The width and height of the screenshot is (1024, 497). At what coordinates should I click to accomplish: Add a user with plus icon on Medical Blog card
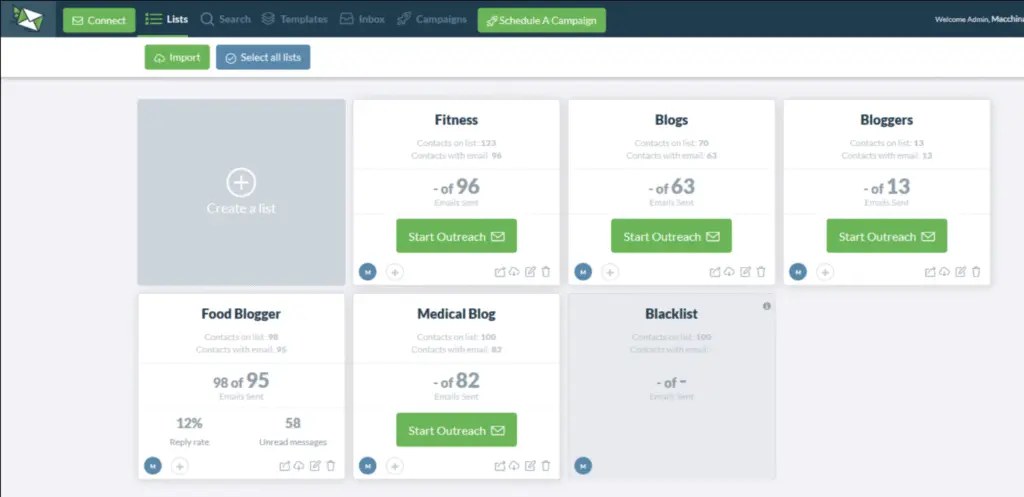tap(394, 466)
